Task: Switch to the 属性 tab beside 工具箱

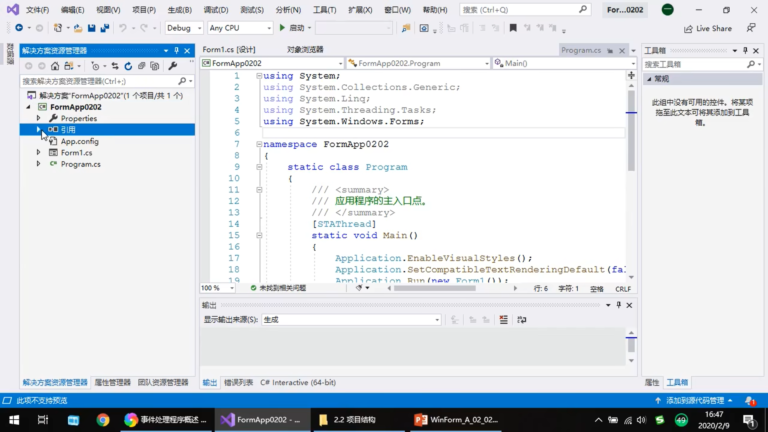Action: (x=651, y=383)
